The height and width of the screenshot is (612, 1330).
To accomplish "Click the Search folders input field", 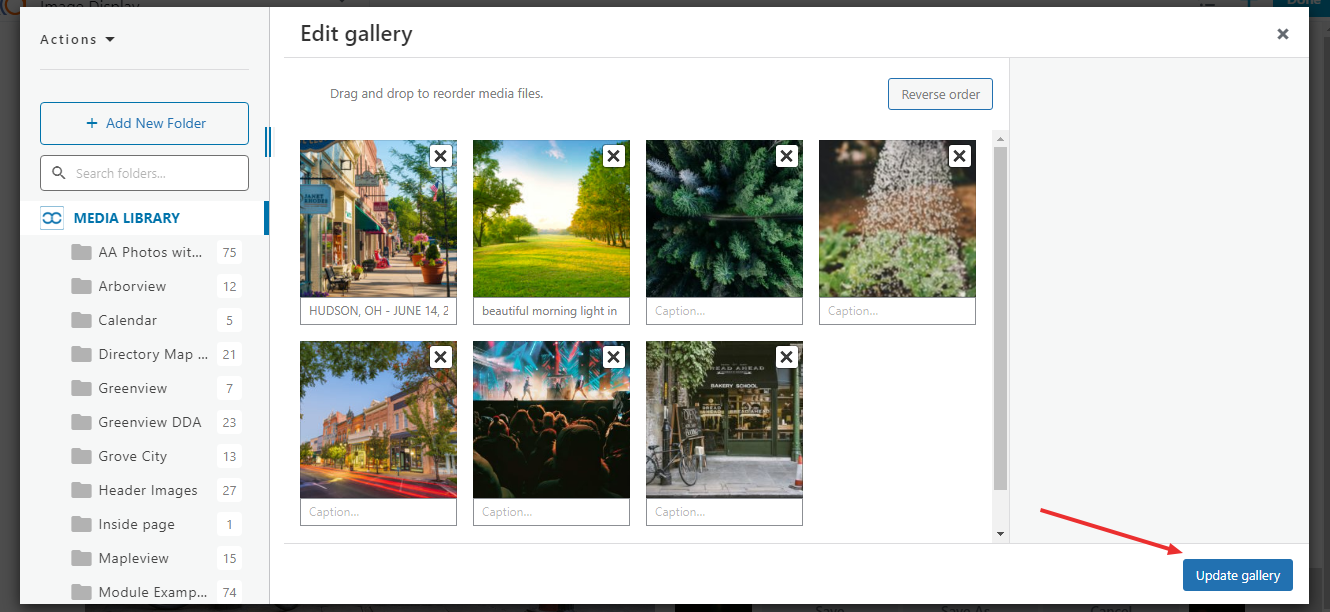I will point(144,173).
